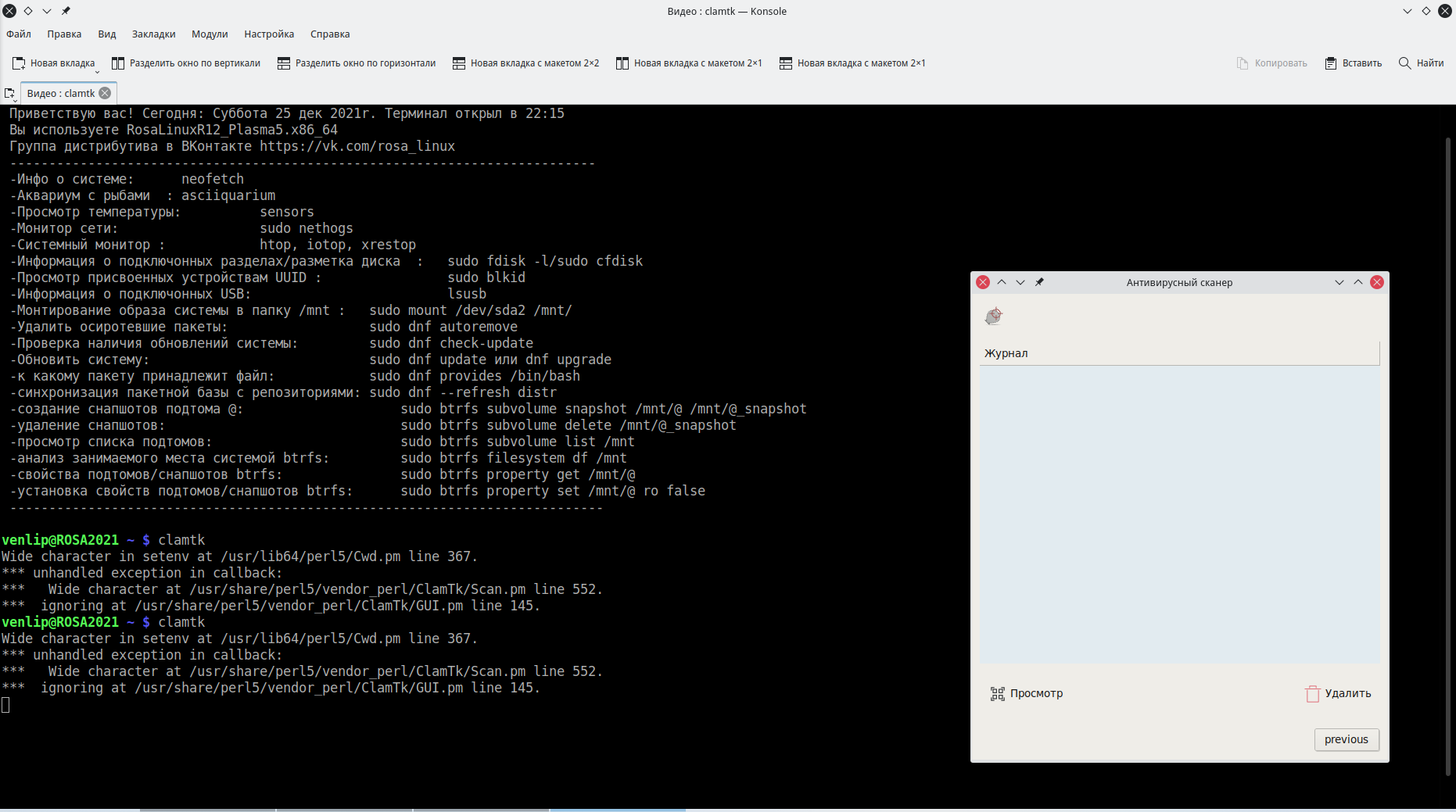1456x812 pixels.
Task: Click shade-down arrow on scanner title bar
Action: [x=1020, y=282]
